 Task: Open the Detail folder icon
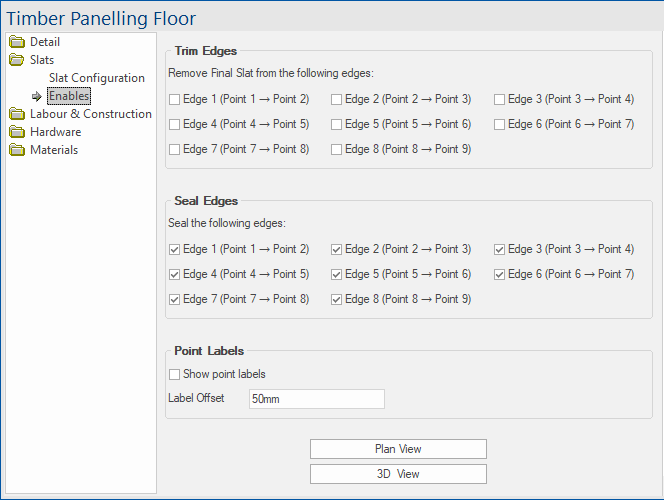(17, 42)
